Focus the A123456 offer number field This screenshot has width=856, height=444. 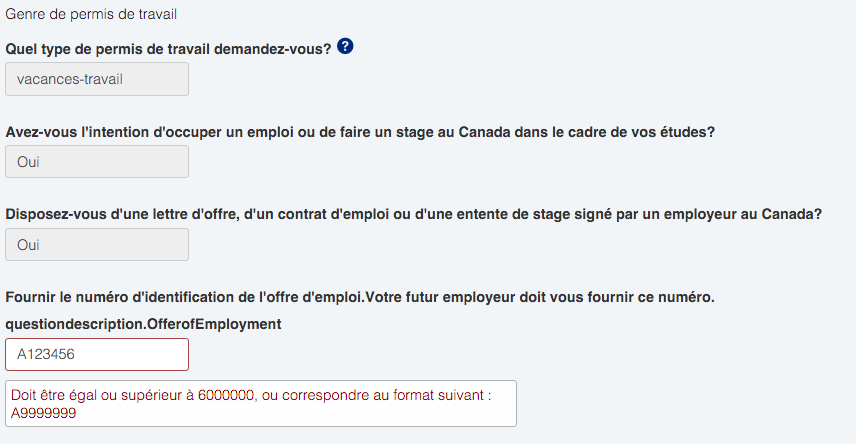coord(97,354)
